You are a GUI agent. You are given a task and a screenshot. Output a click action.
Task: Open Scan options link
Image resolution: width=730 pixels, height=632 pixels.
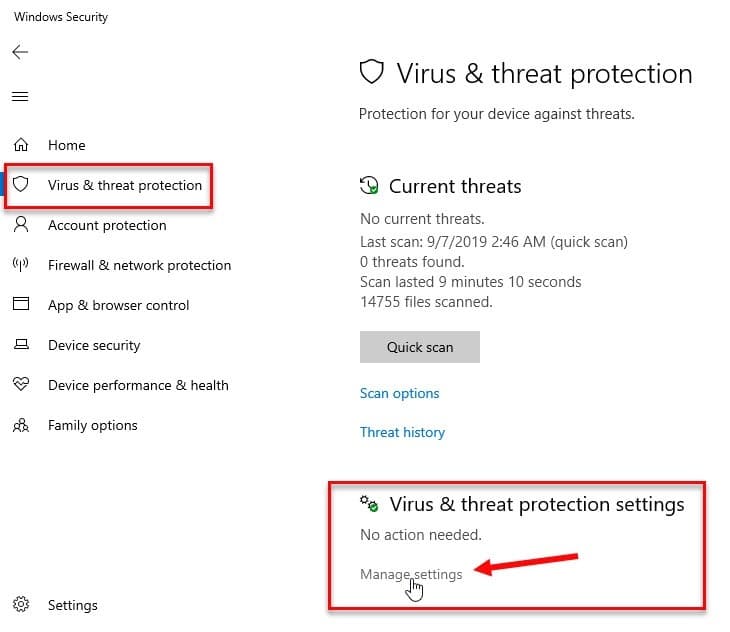click(x=399, y=393)
